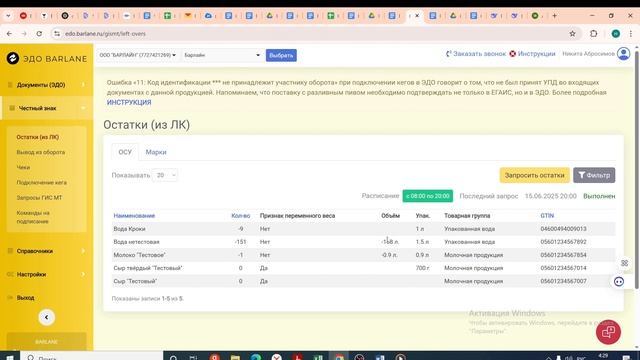Open the Барлайн branch dropdown

[222, 55]
